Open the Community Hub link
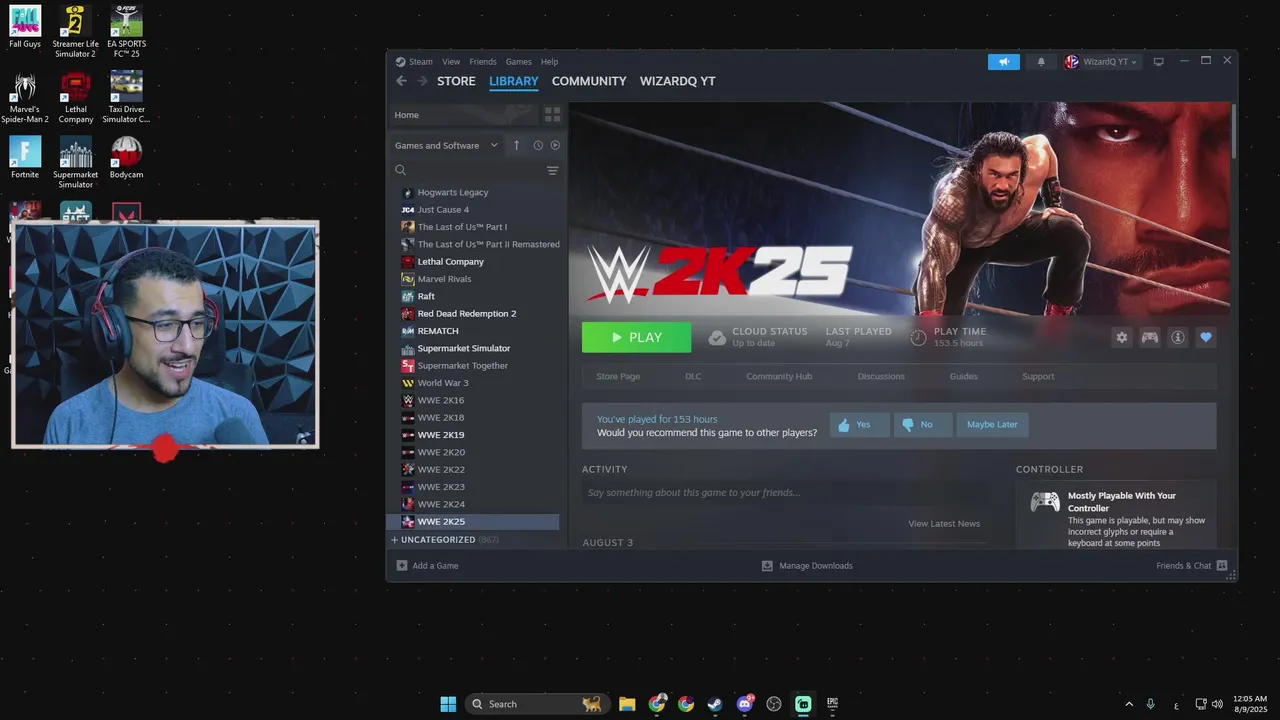This screenshot has width=1280, height=720. [779, 377]
